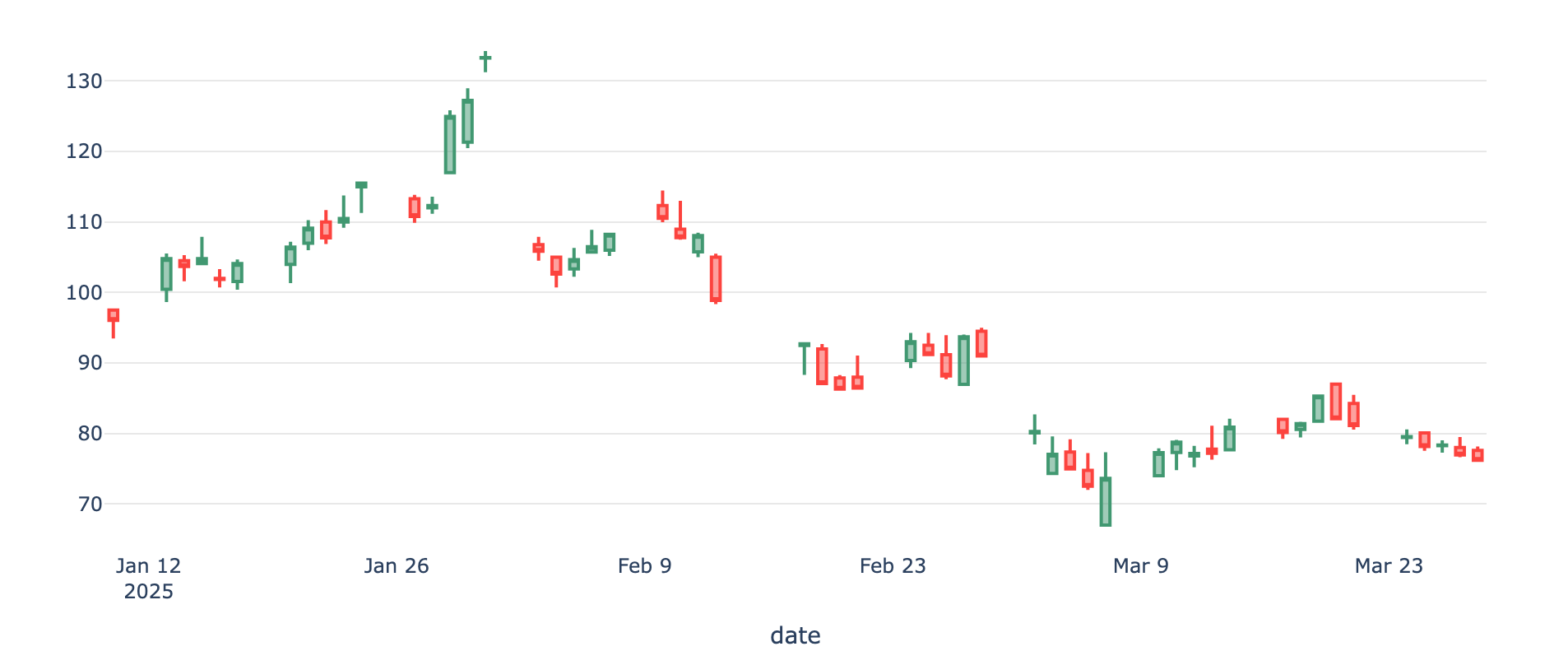
Task: Click the tall red candle peaking near 87
Action: (x=1336, y=402)
